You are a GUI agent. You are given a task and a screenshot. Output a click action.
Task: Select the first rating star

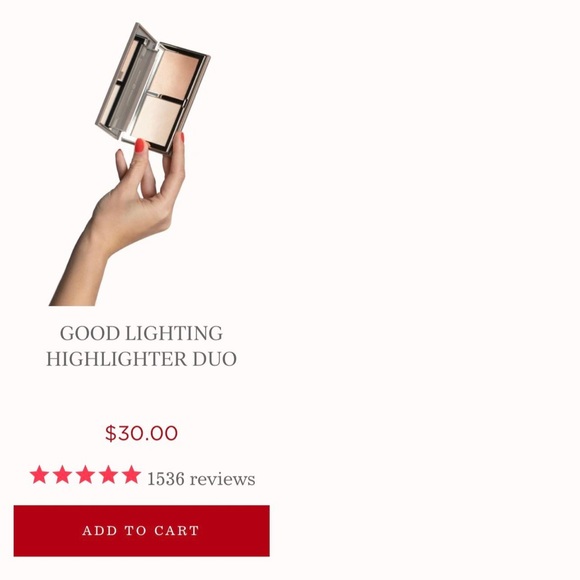point(39,475)
